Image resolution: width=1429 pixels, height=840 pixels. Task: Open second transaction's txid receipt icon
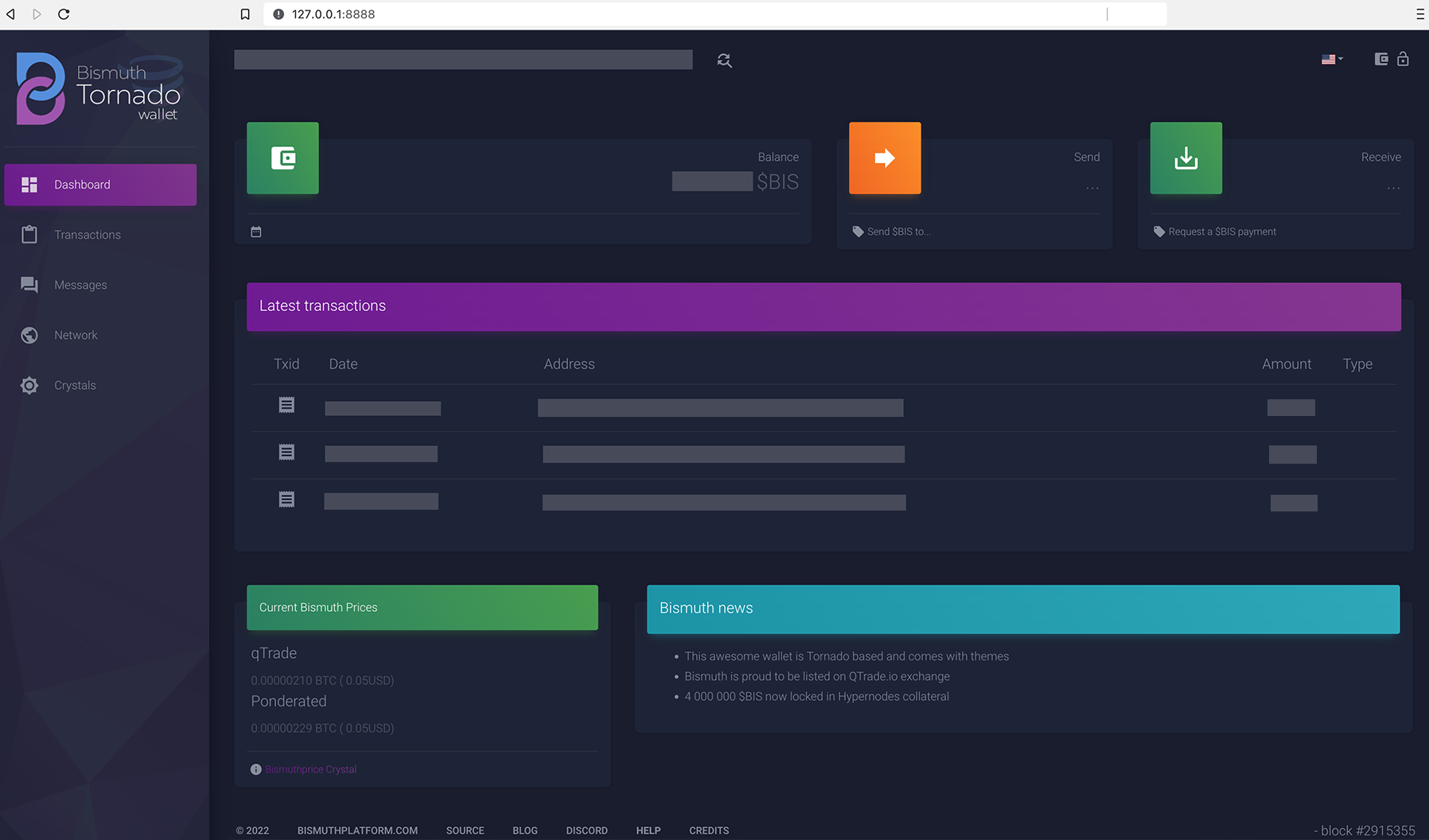(x=286, y=452)
